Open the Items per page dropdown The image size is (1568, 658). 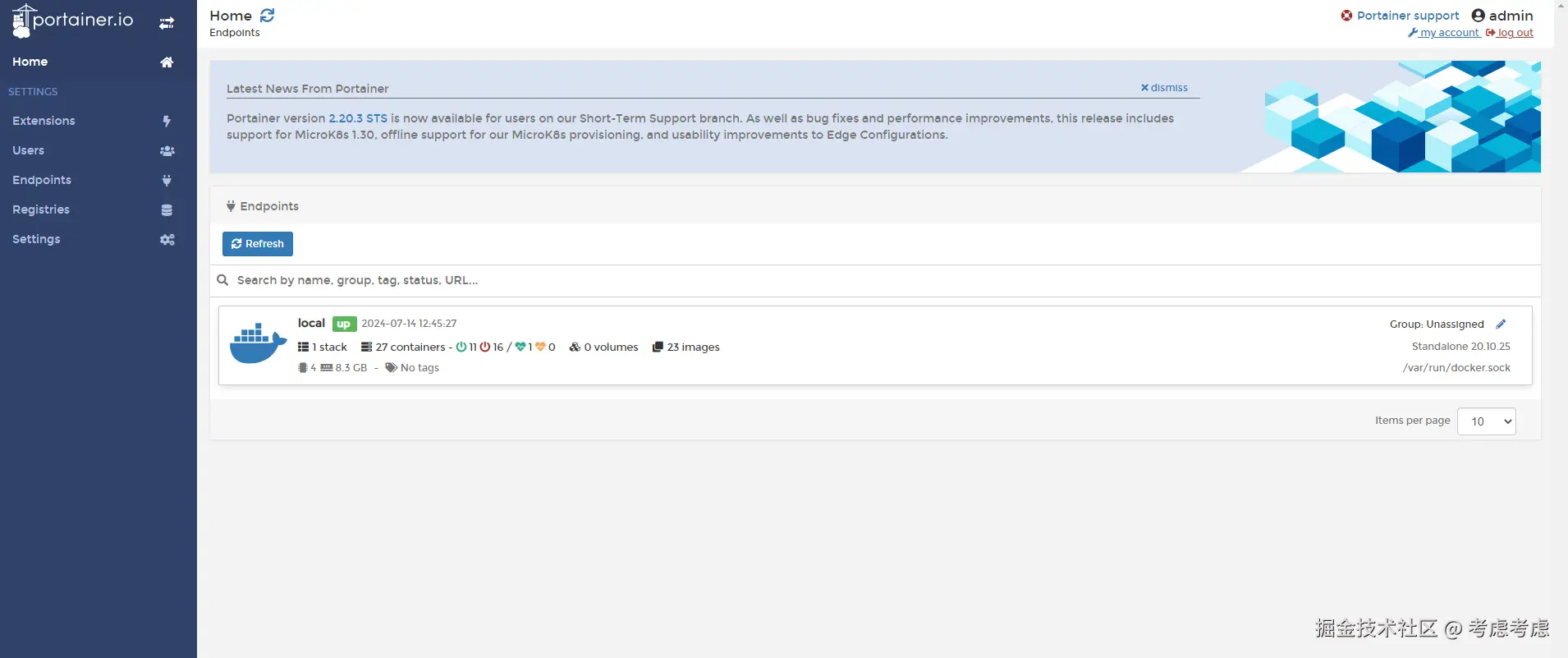point(1486,421)
